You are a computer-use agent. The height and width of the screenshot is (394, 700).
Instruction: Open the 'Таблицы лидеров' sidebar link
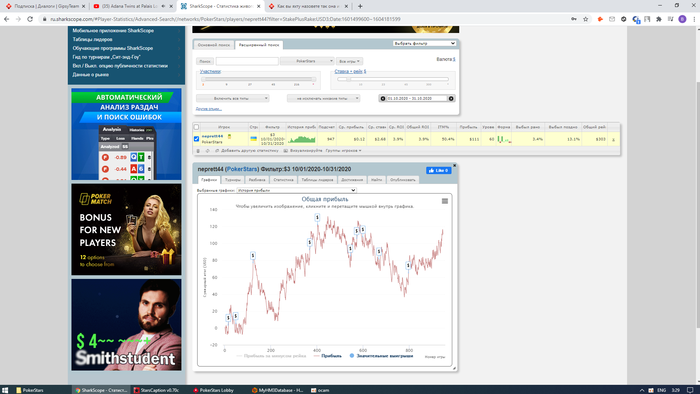tap(92, 39)
